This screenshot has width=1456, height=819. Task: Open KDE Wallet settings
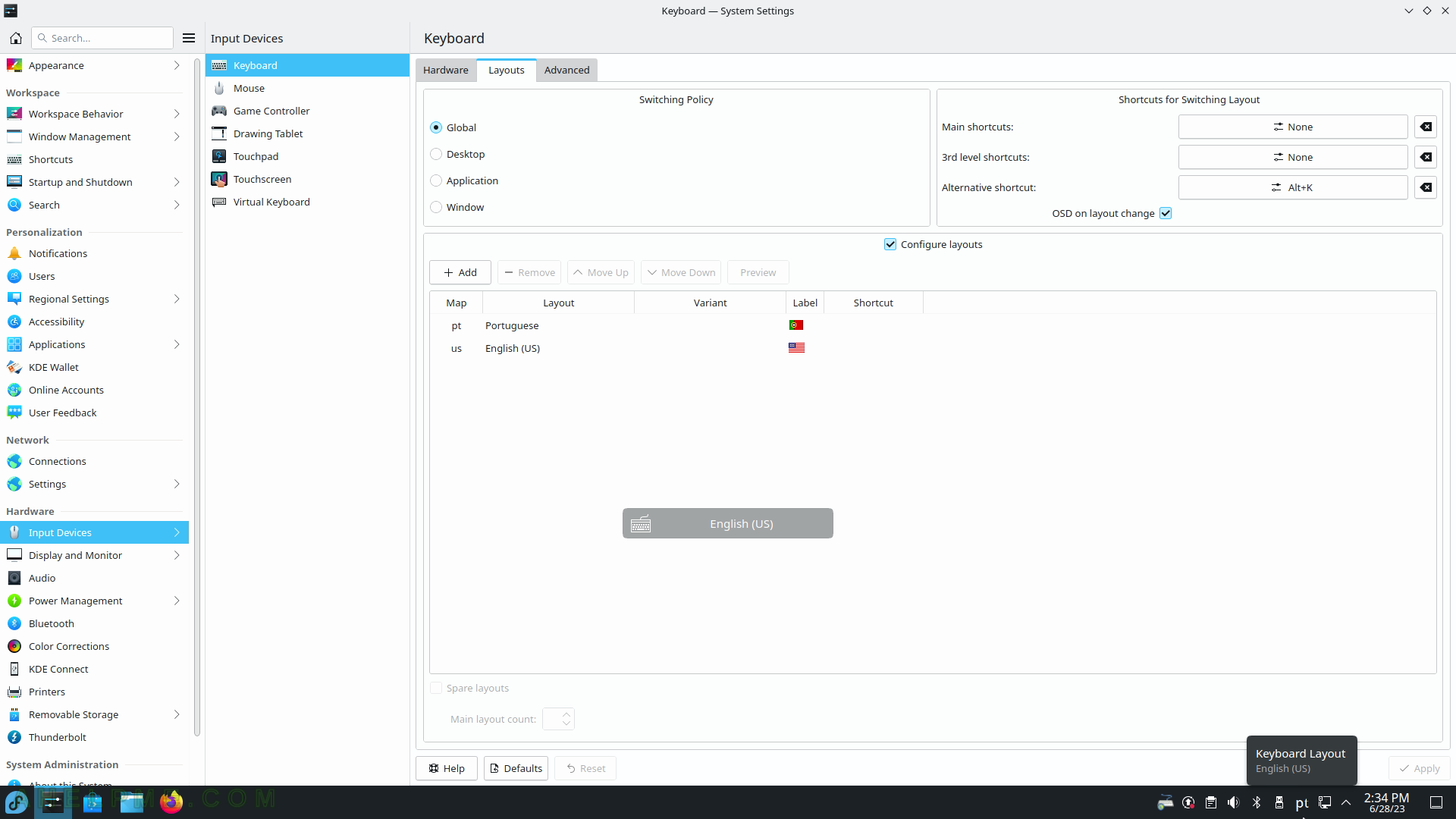[x=94, y=367]
